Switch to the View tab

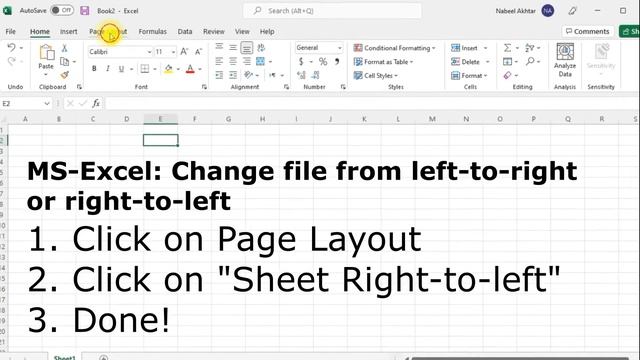tap(242, 31)
